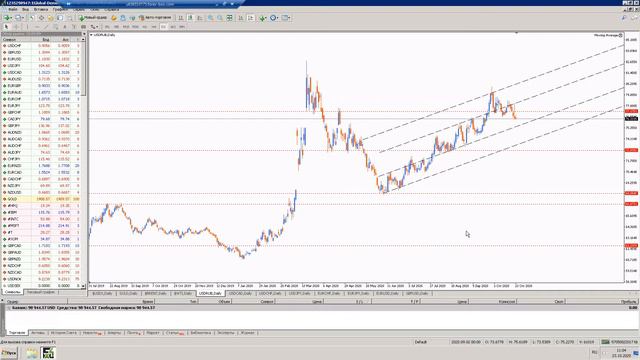640x360 pixels.
Task: Click the New Chart icon in toolbar
Action: pos(7,18)
